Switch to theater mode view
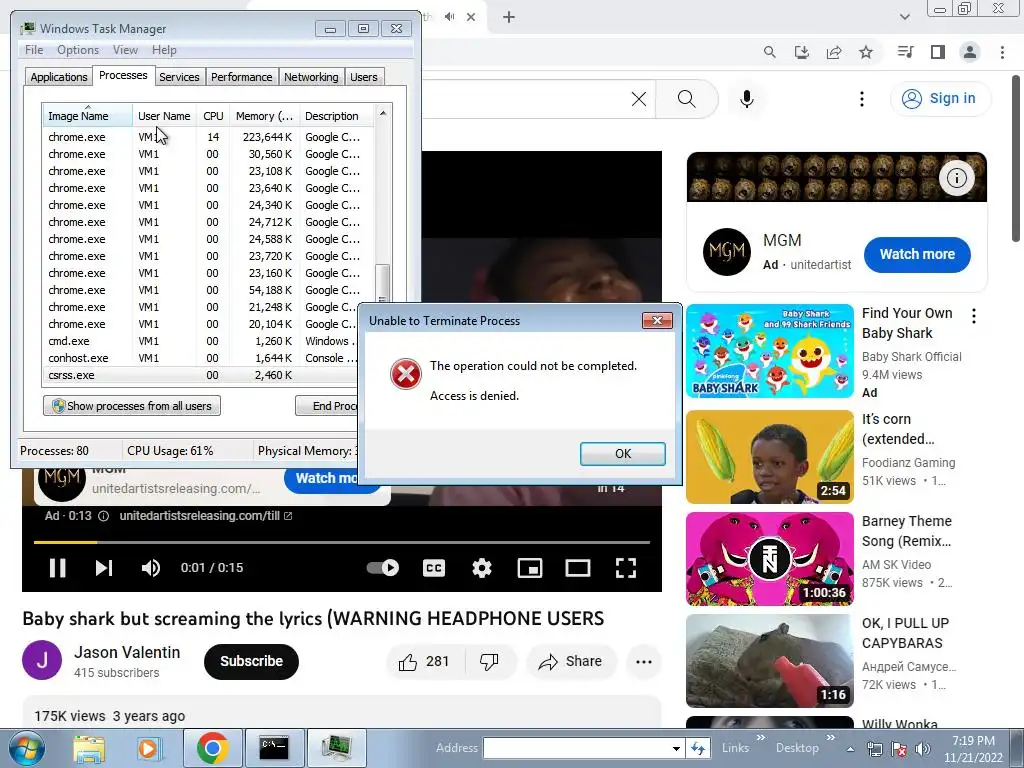This screenshot has height=768, width=1024. pyautogui.click(x=577, y=568)
